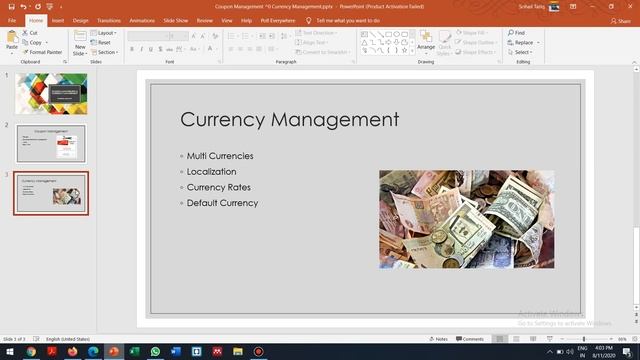This screenshot has width=640, height=360.
Task: Switch to Normal view in status bar
Action: click(x=500, y=339)
